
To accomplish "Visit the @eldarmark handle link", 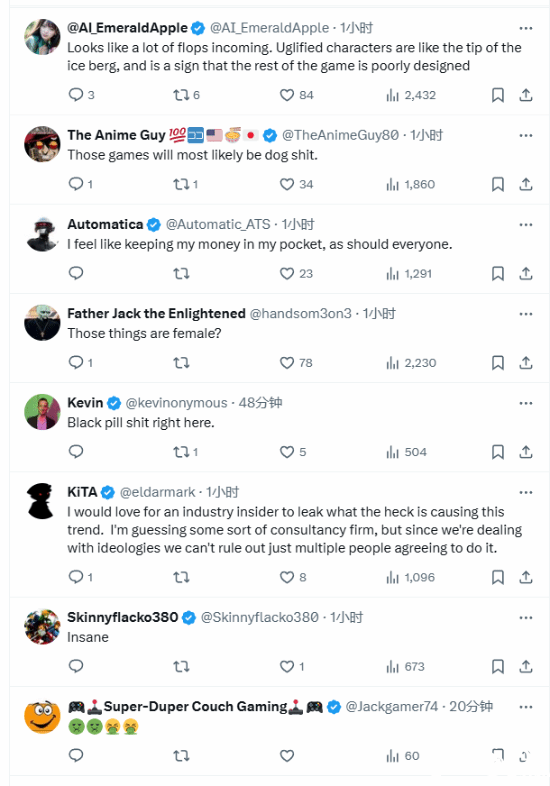I will pyautogui.click(x=157, y=492).
